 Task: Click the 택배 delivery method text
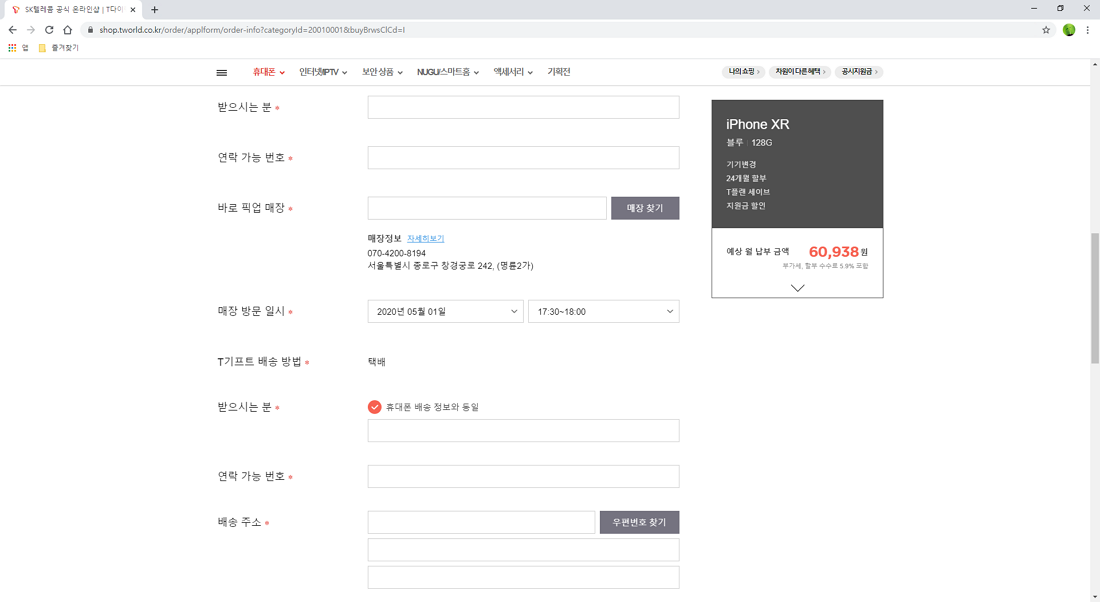point(377,362)
